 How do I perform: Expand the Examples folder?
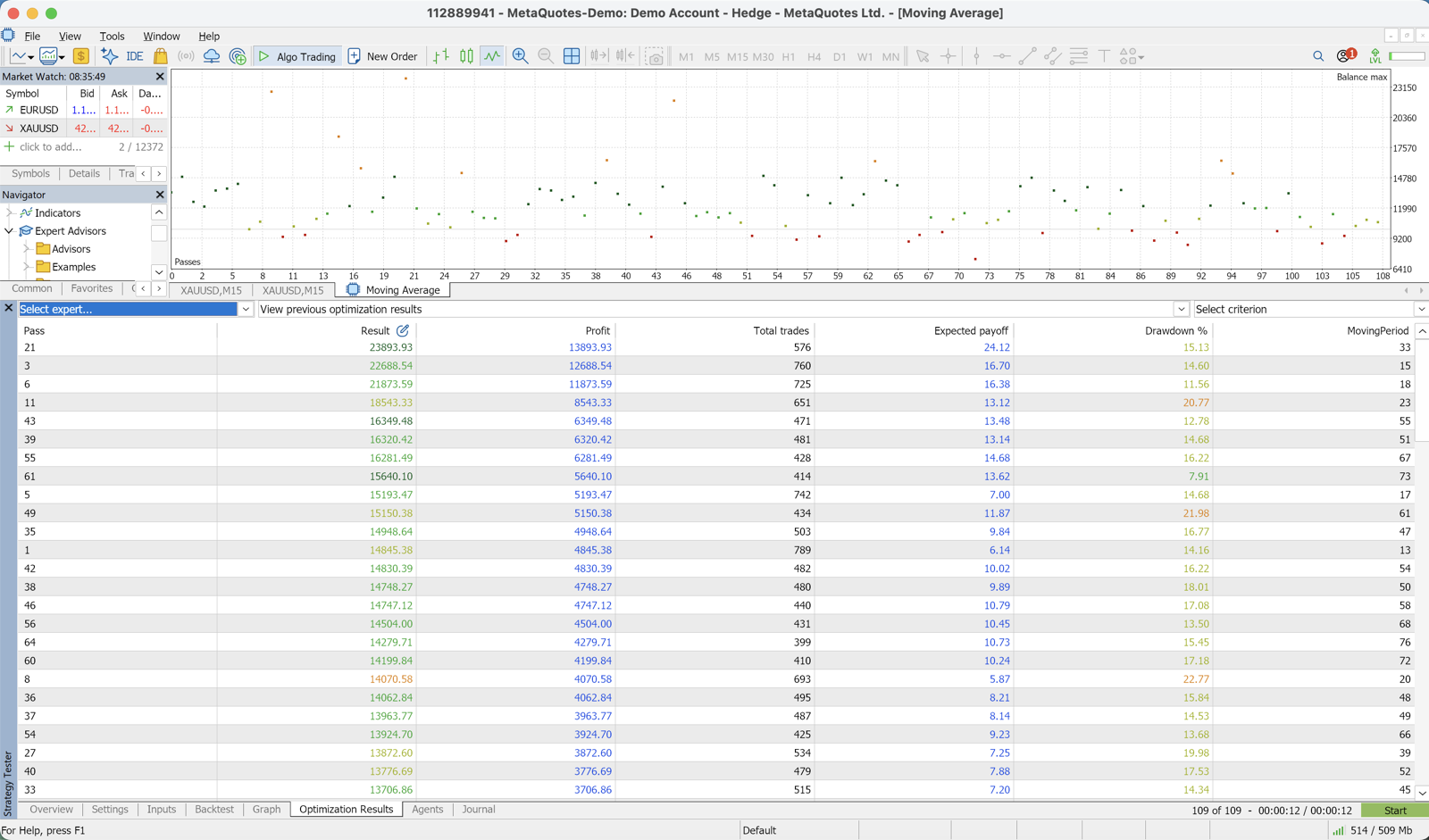[x=27, y=267]
